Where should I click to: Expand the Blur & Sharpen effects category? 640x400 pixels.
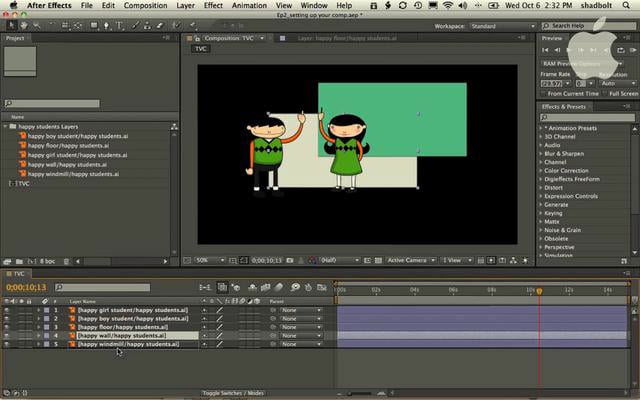(541, 154)
